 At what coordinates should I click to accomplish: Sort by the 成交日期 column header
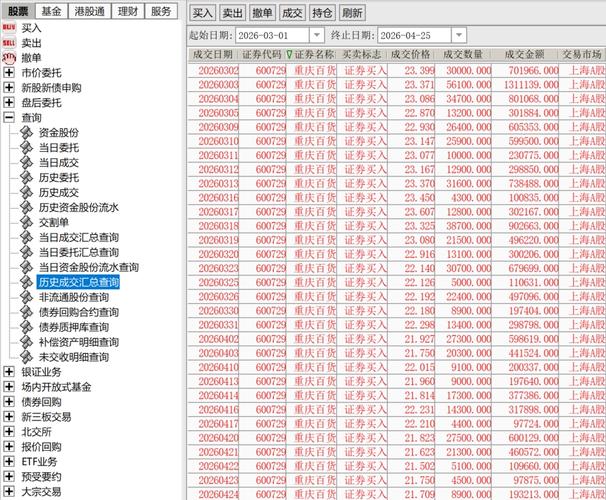(213, 54)
